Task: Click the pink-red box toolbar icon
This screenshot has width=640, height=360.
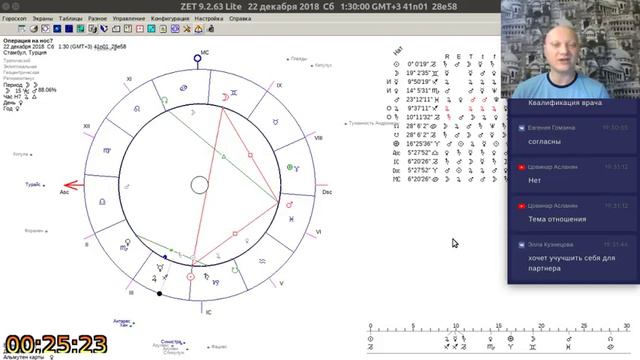Action: (140, 29)
